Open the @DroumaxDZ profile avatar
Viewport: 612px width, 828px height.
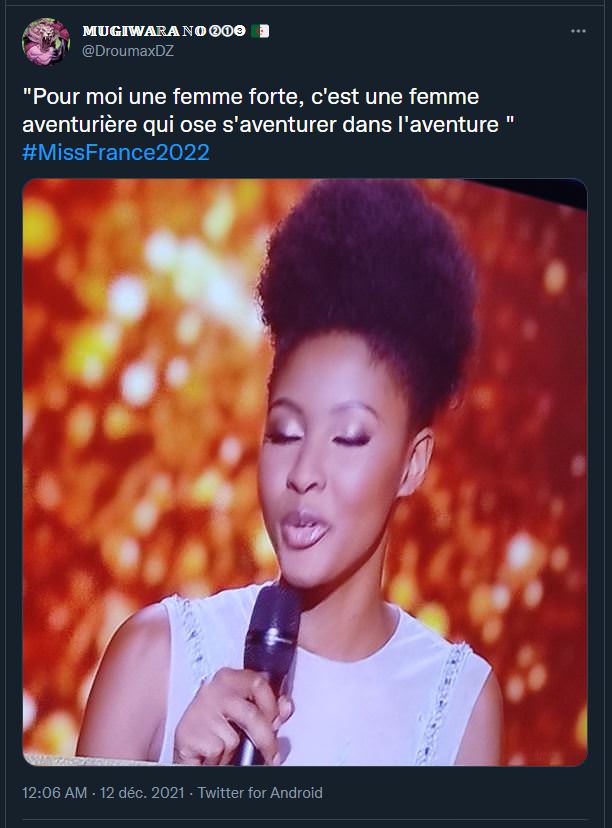pos(46,41)
